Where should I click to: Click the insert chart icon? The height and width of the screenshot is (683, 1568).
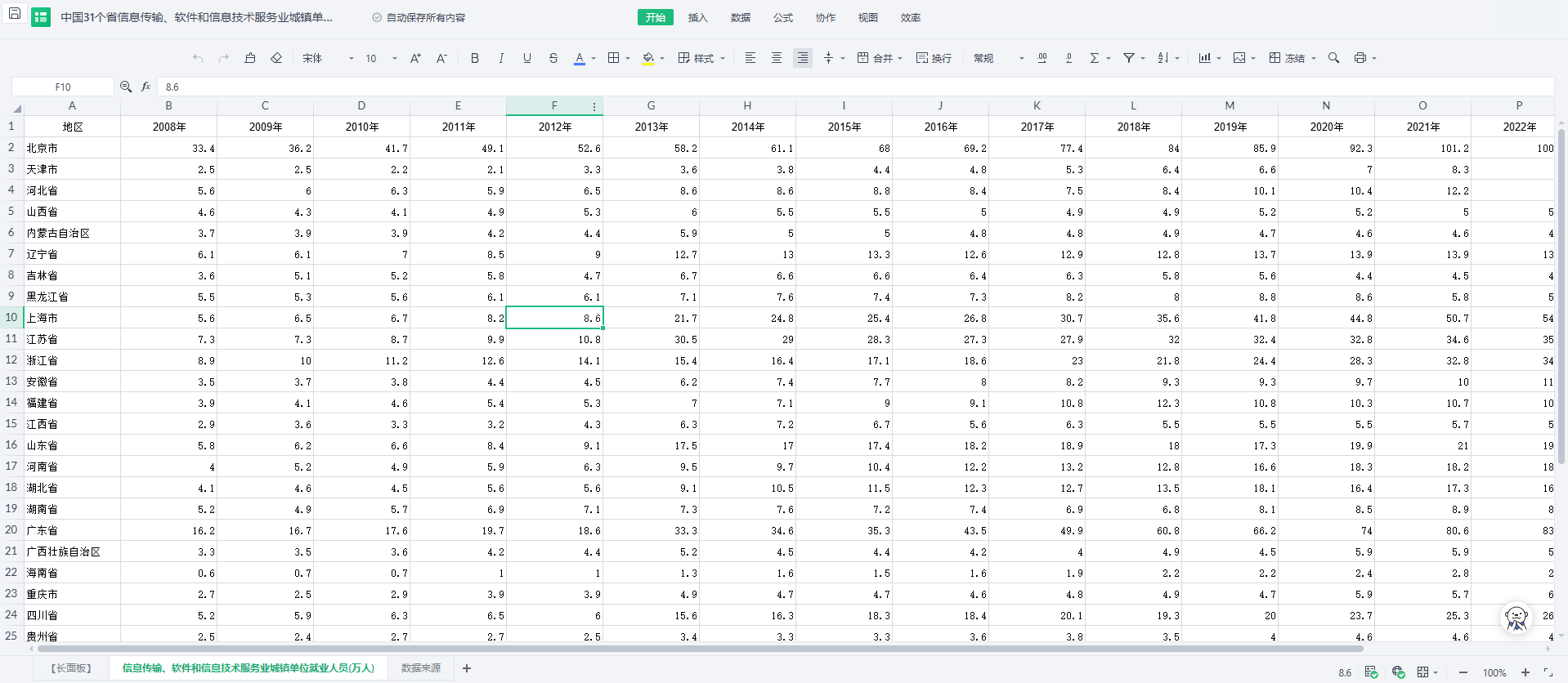[x=1204, y=58]
